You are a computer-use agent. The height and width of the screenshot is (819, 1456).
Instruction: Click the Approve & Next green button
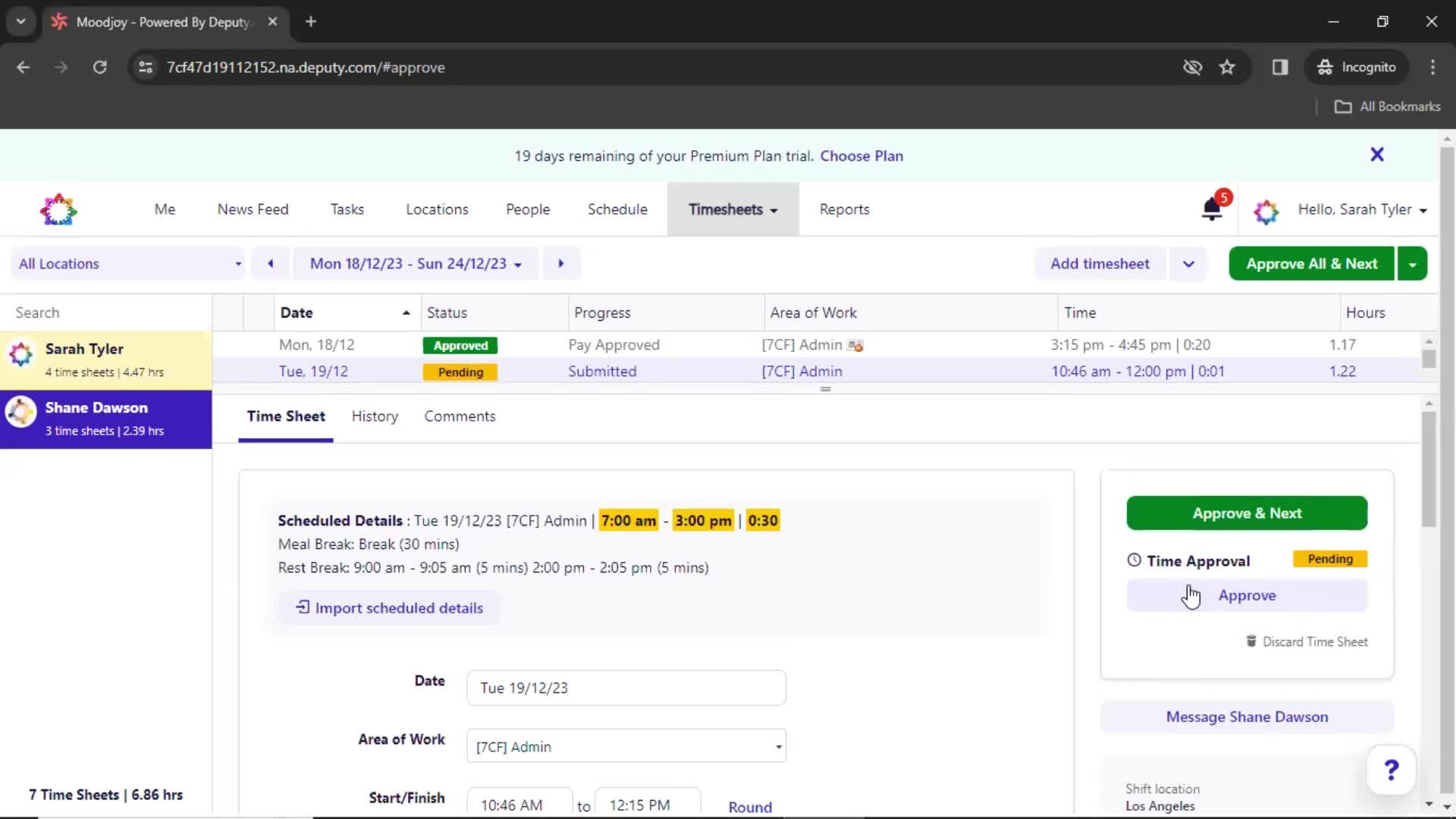coord(1247,513)
